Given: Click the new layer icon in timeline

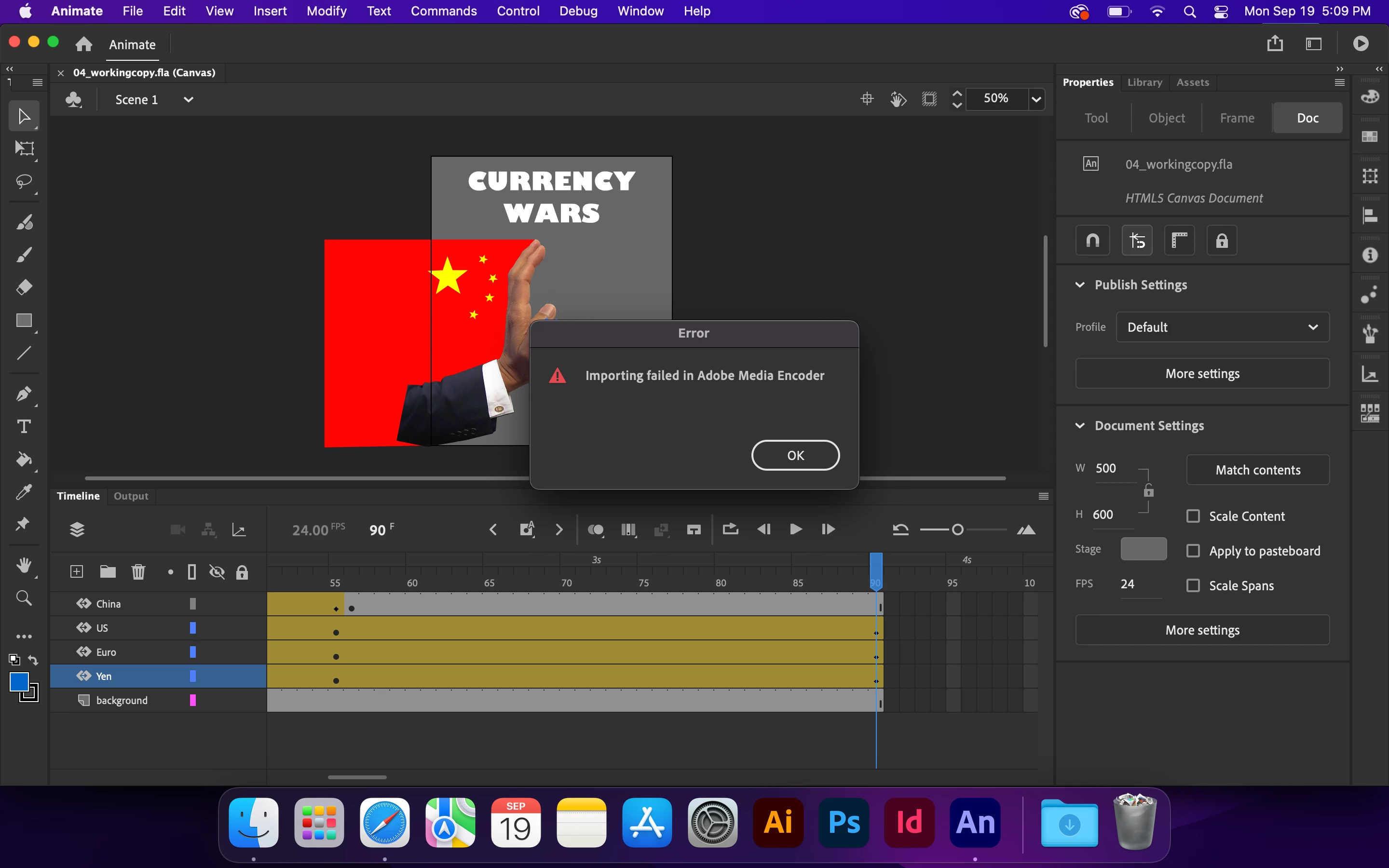Looking at the screenshot, I should [76, 572].
